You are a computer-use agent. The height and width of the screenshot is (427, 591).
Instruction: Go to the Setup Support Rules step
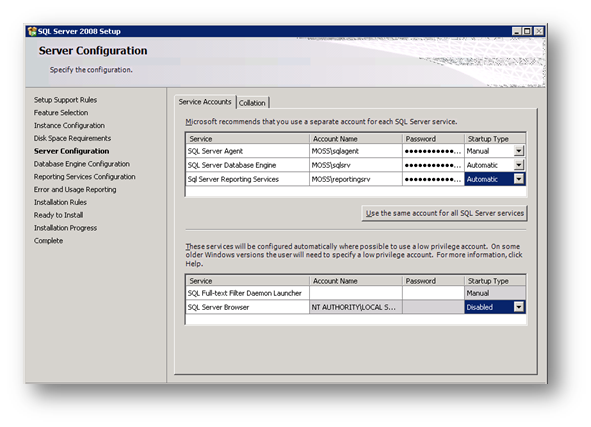[65, 100]
